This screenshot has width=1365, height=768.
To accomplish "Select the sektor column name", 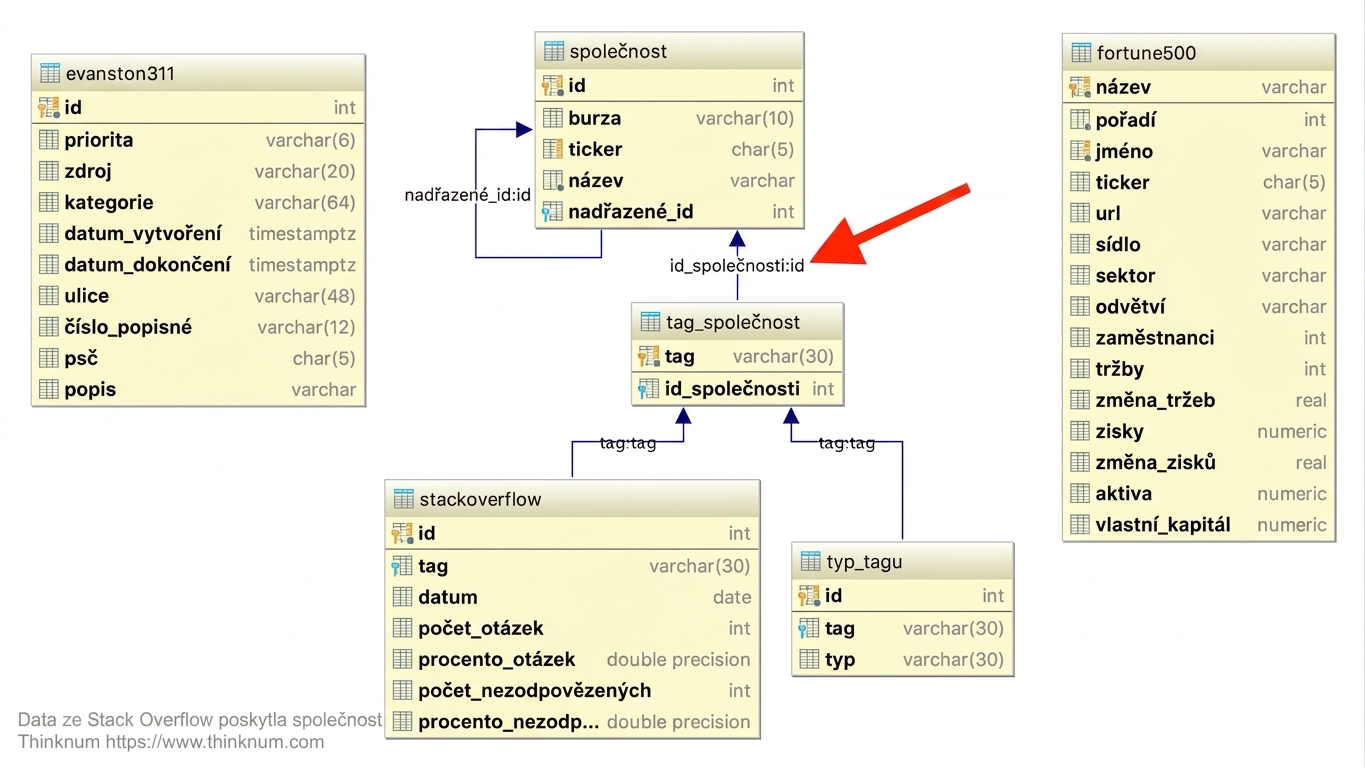I will [x=1125, y=275].
